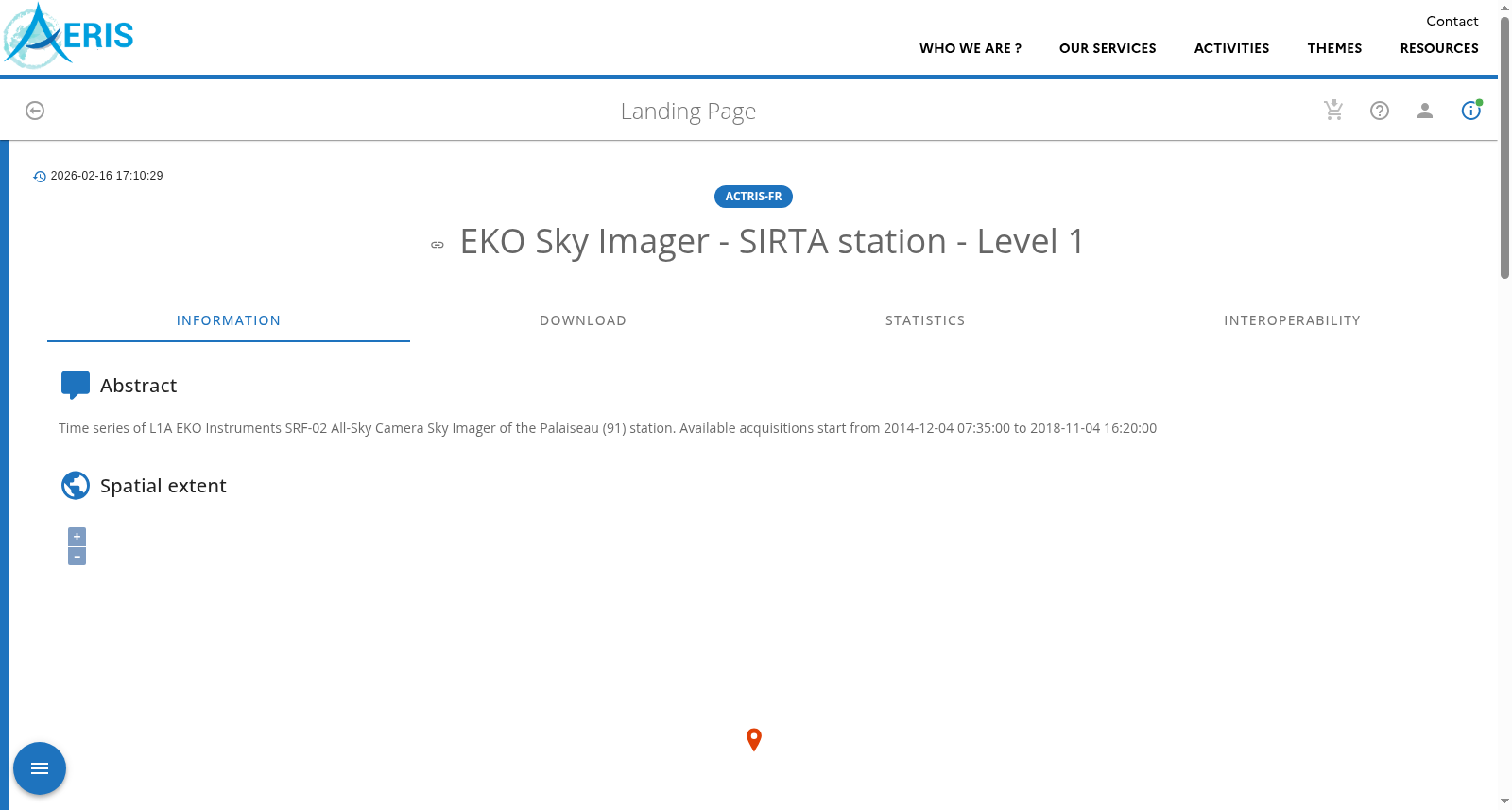1512x810 pixels.
Task: Click the AERIS logo
Action: click(68, 36)
